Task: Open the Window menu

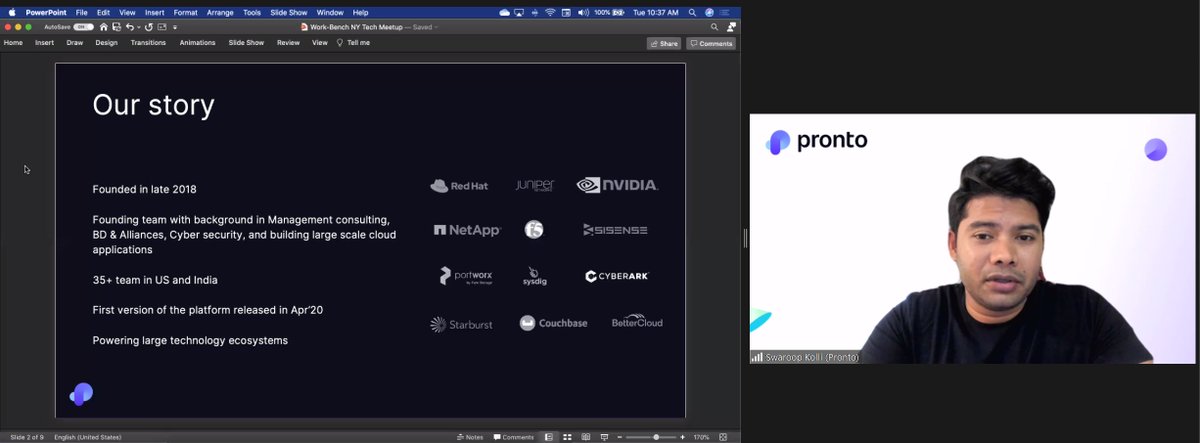Action: (x=330, y=12)
